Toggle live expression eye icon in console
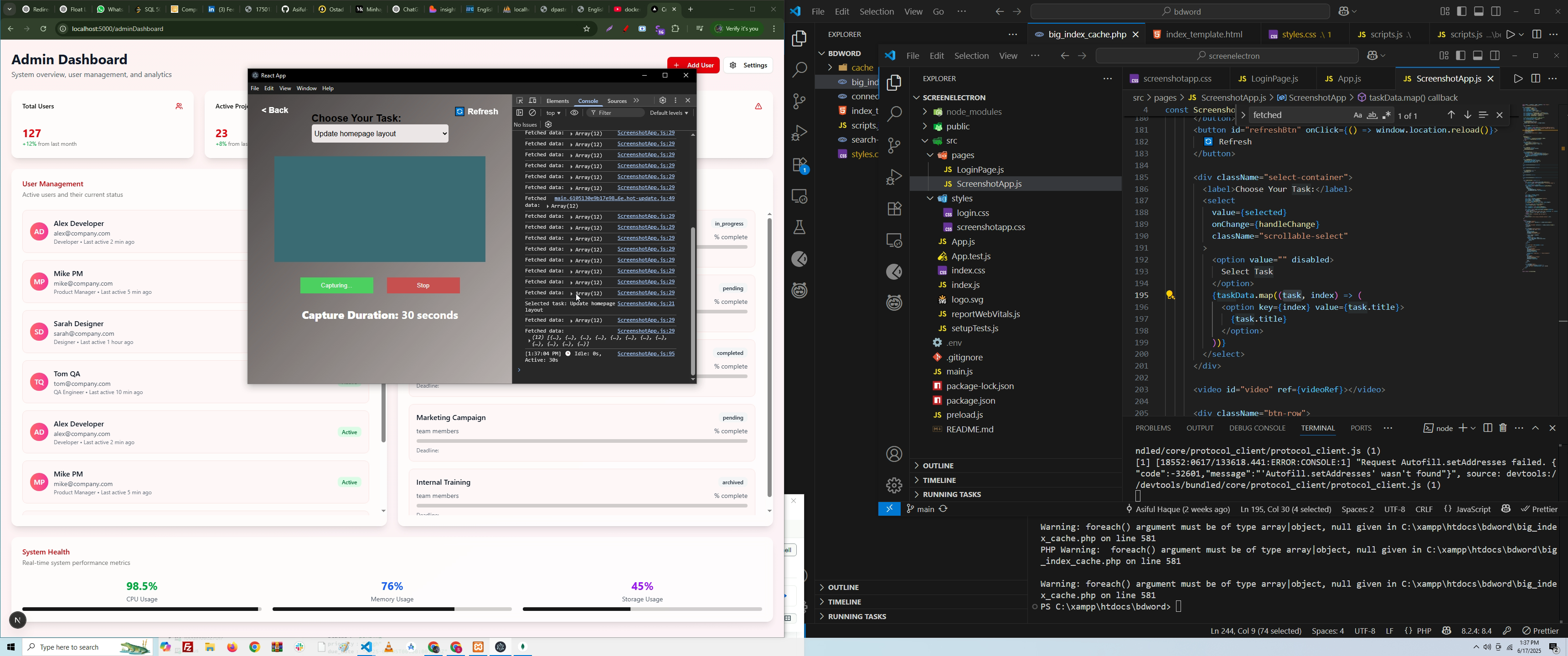This screenshot has height=656, width=1568. click(x=575, y=113)
